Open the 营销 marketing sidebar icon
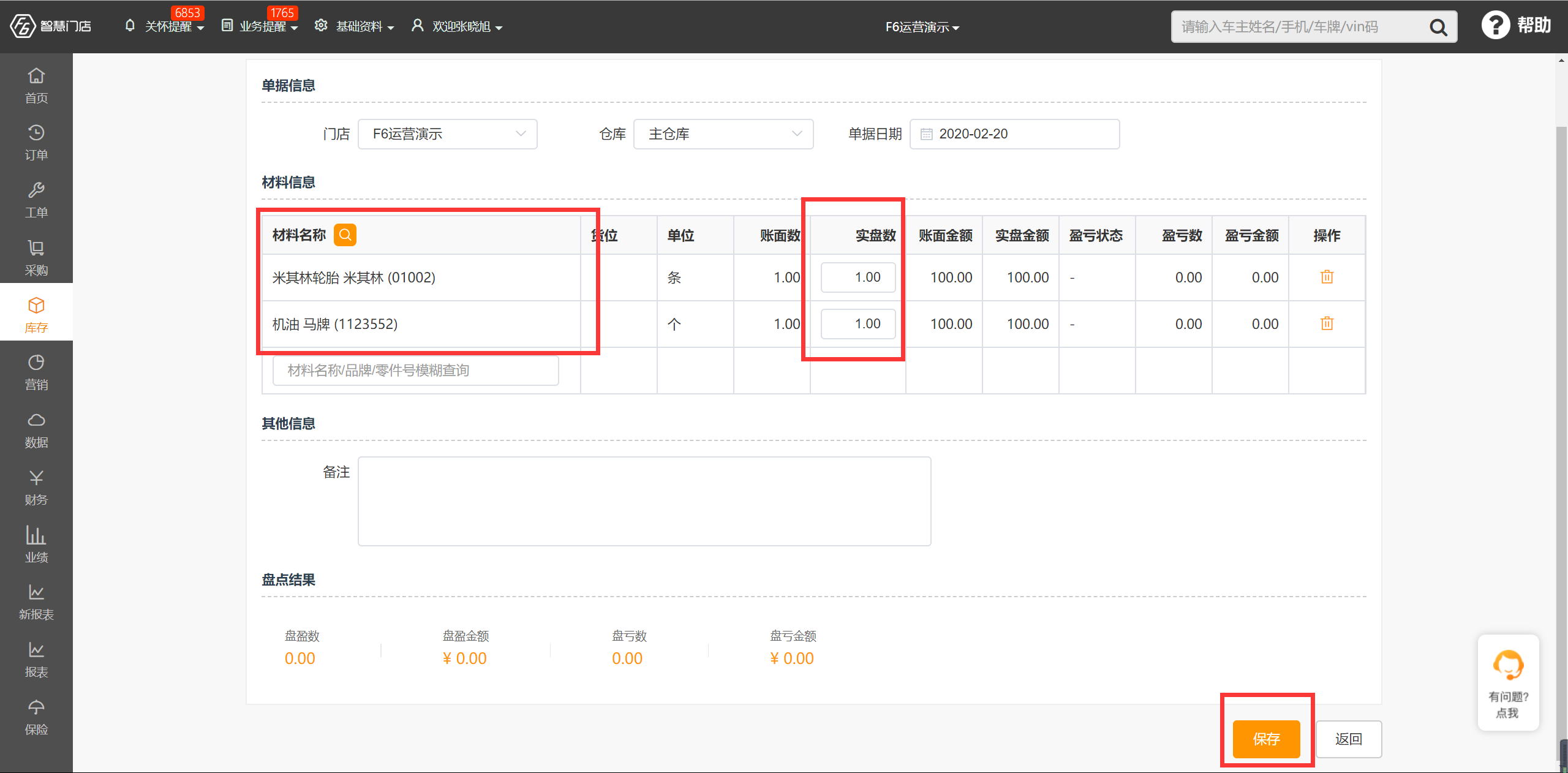The width and height of the screenshot is (1568, 773). [x=36, y=372]
